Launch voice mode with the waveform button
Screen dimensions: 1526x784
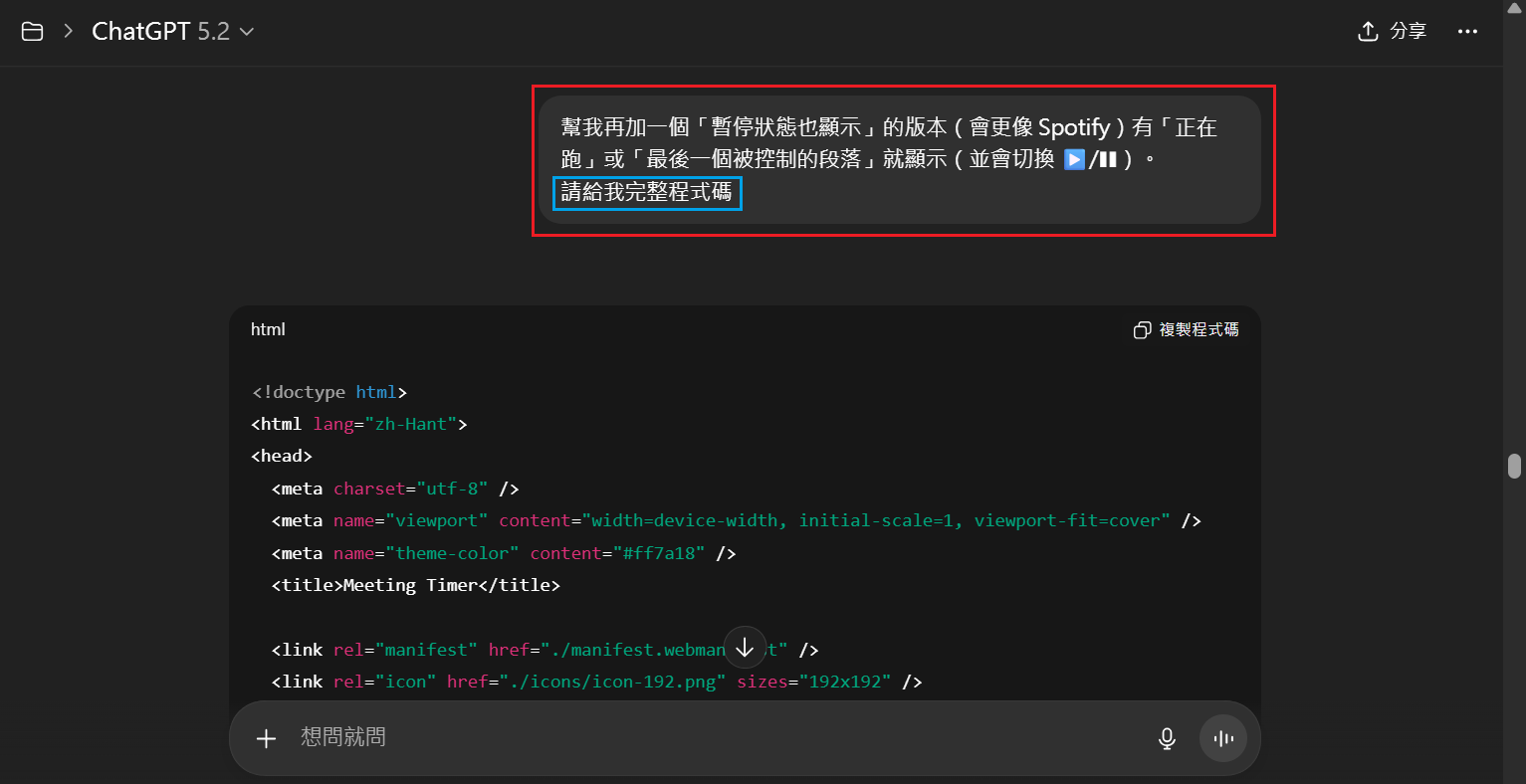pyautogui.click(x=1223, y=738)
